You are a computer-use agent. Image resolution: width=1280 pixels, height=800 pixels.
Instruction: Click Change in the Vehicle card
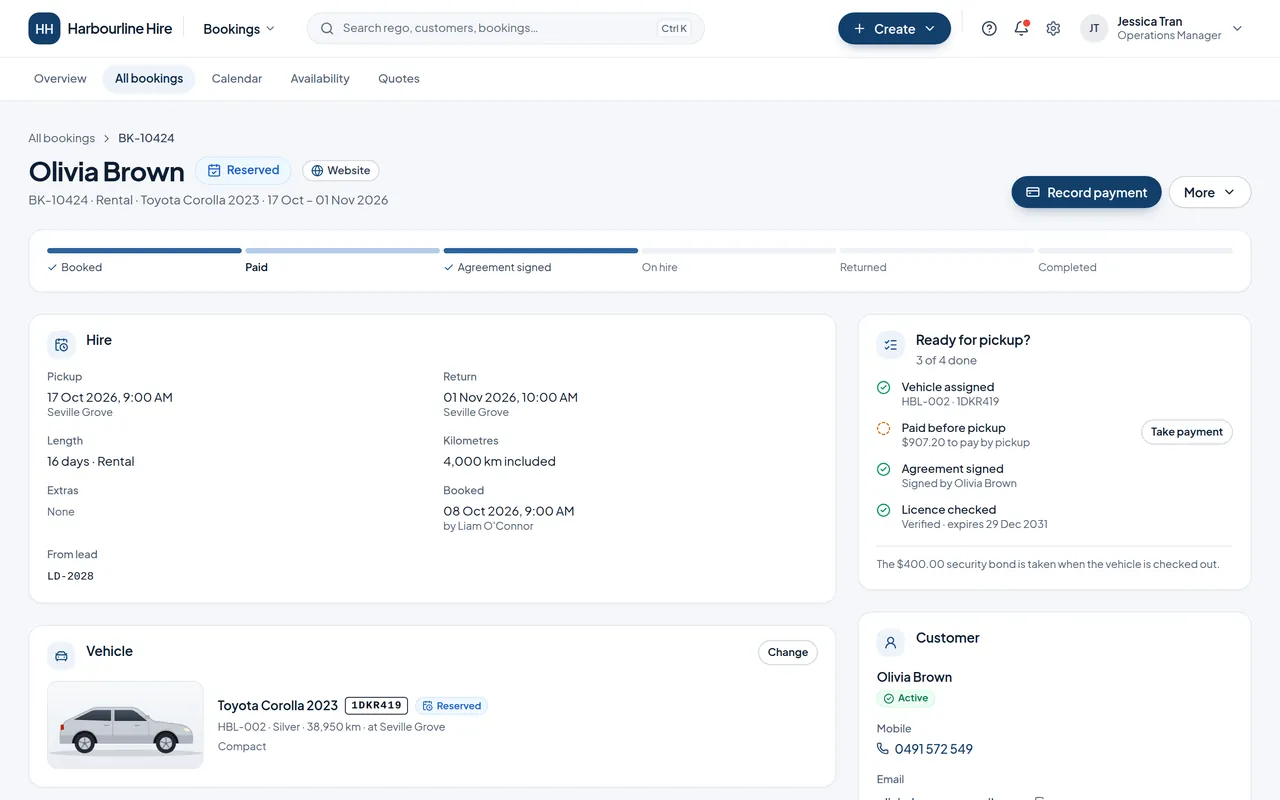tap(788, 653)
